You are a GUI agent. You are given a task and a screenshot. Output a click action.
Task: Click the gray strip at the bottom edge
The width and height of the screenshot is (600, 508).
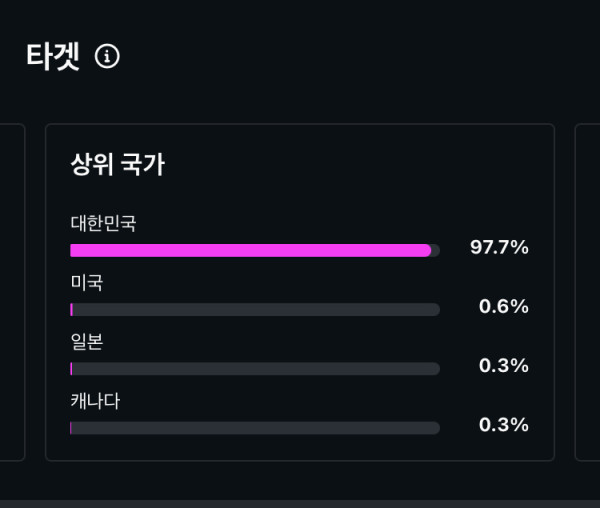pyautogui.click(x=300, y=504)
